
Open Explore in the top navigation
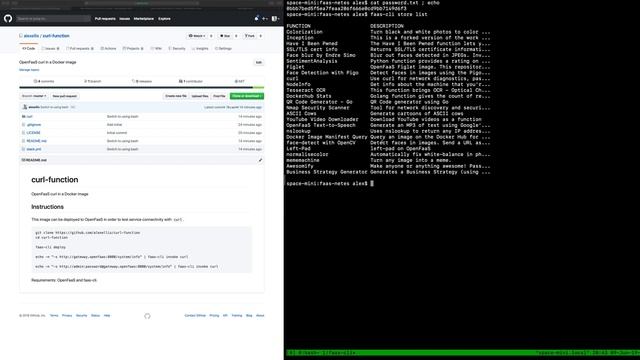[x=164, y=19]
